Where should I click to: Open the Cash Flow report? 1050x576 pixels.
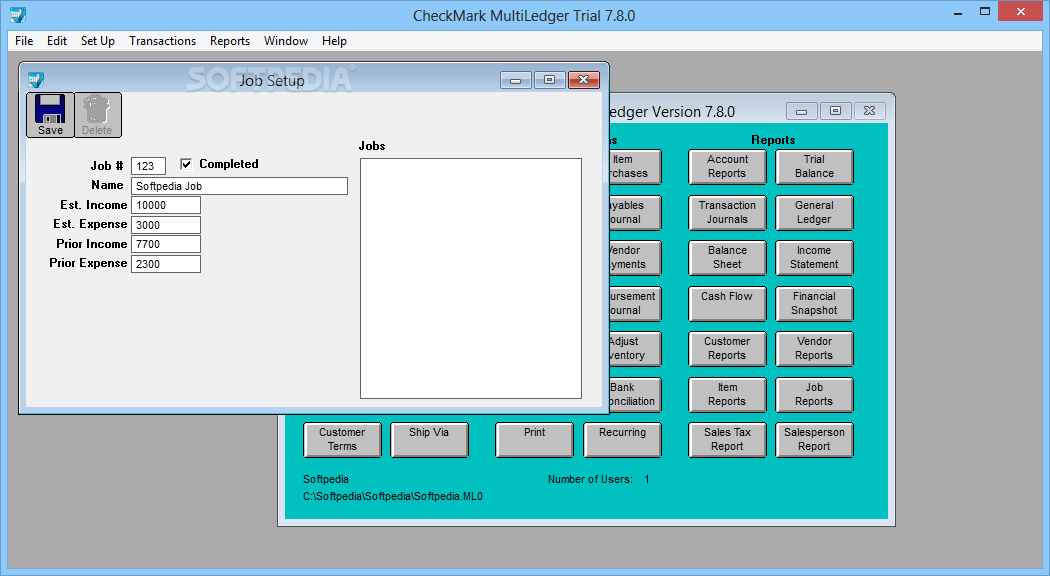[727, 303]
